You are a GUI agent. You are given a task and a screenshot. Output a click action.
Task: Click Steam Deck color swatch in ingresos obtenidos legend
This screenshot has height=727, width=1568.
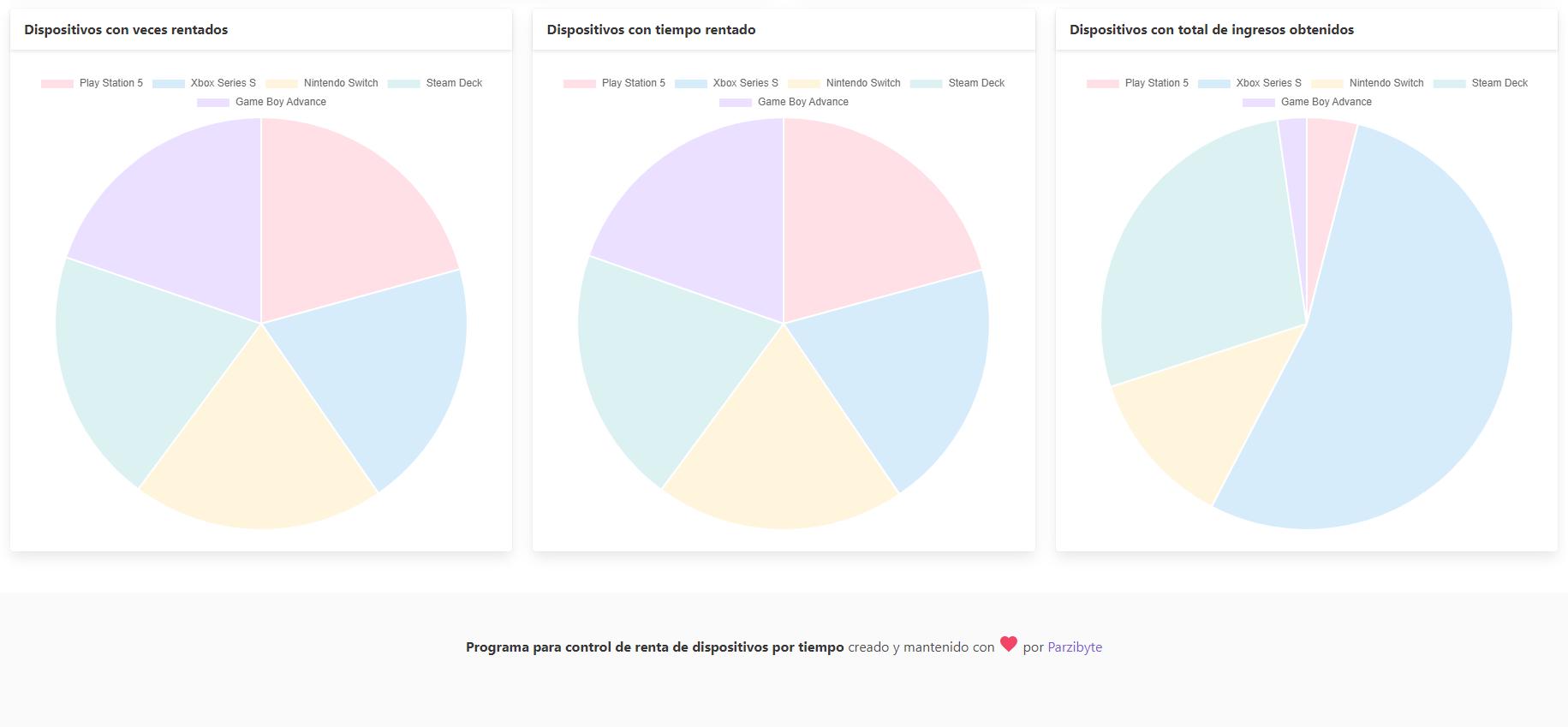[x=1449, y=84]
